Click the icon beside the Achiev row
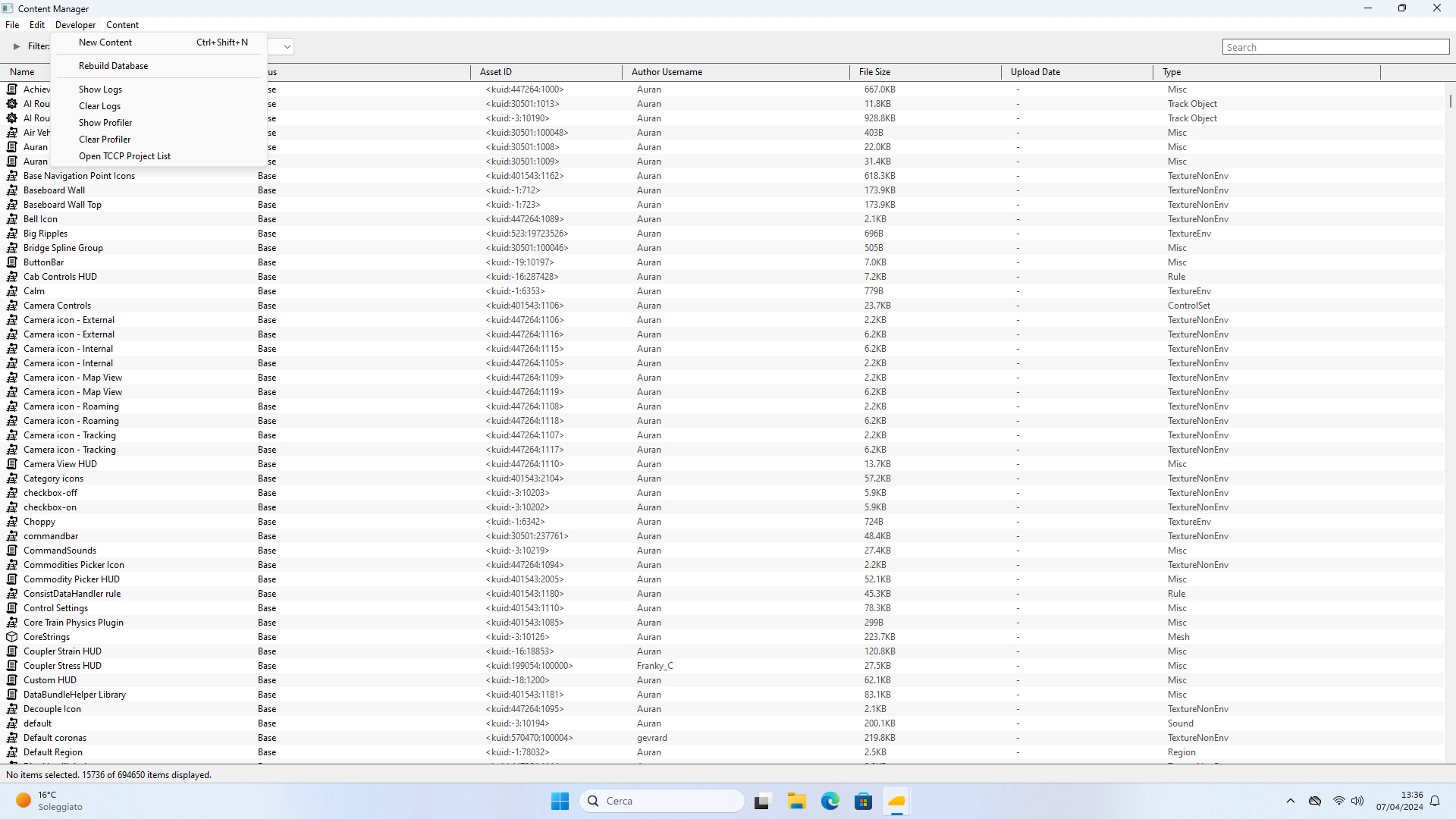1456x819 pixels. point(12,89)
